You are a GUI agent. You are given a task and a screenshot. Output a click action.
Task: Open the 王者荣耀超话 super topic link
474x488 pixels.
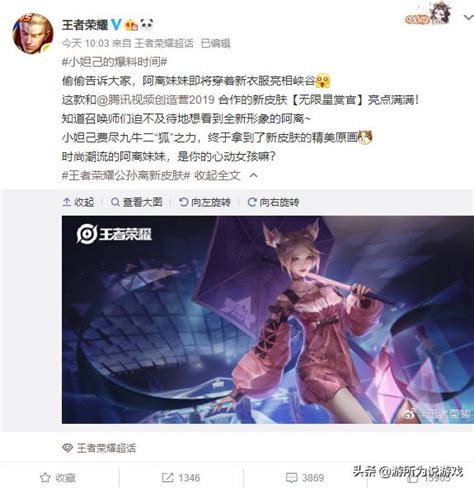(x=99, y=448)
